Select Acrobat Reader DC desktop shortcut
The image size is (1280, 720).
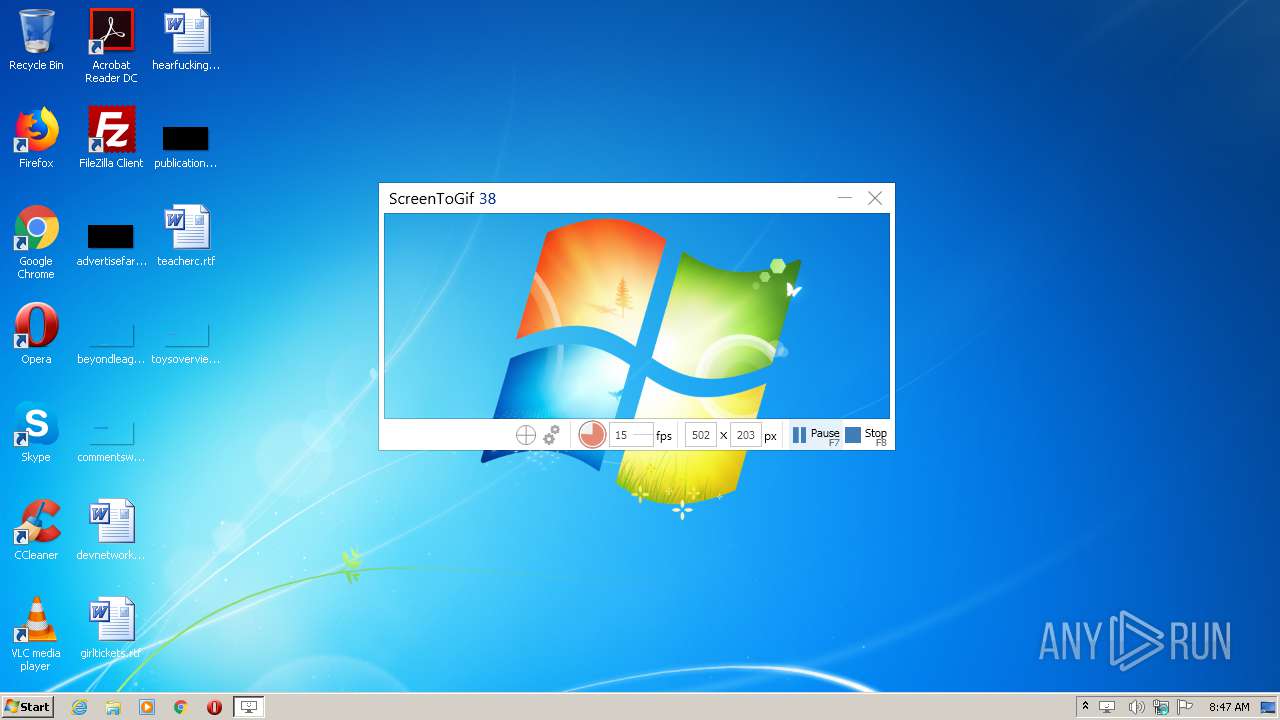(x=111, y=46)
